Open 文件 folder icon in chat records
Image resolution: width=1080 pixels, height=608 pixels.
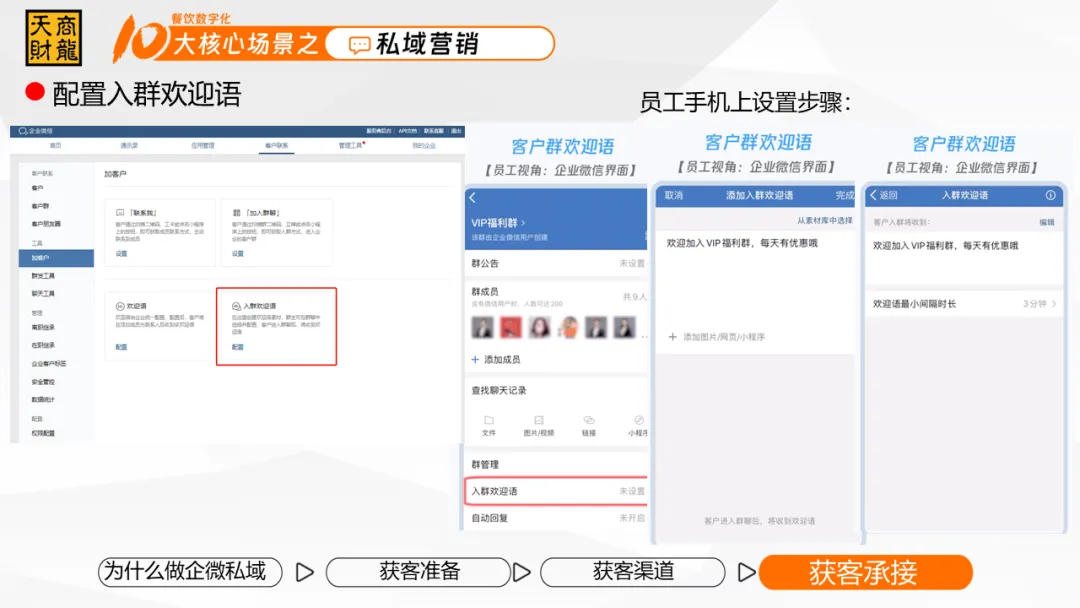click(488, 420)
